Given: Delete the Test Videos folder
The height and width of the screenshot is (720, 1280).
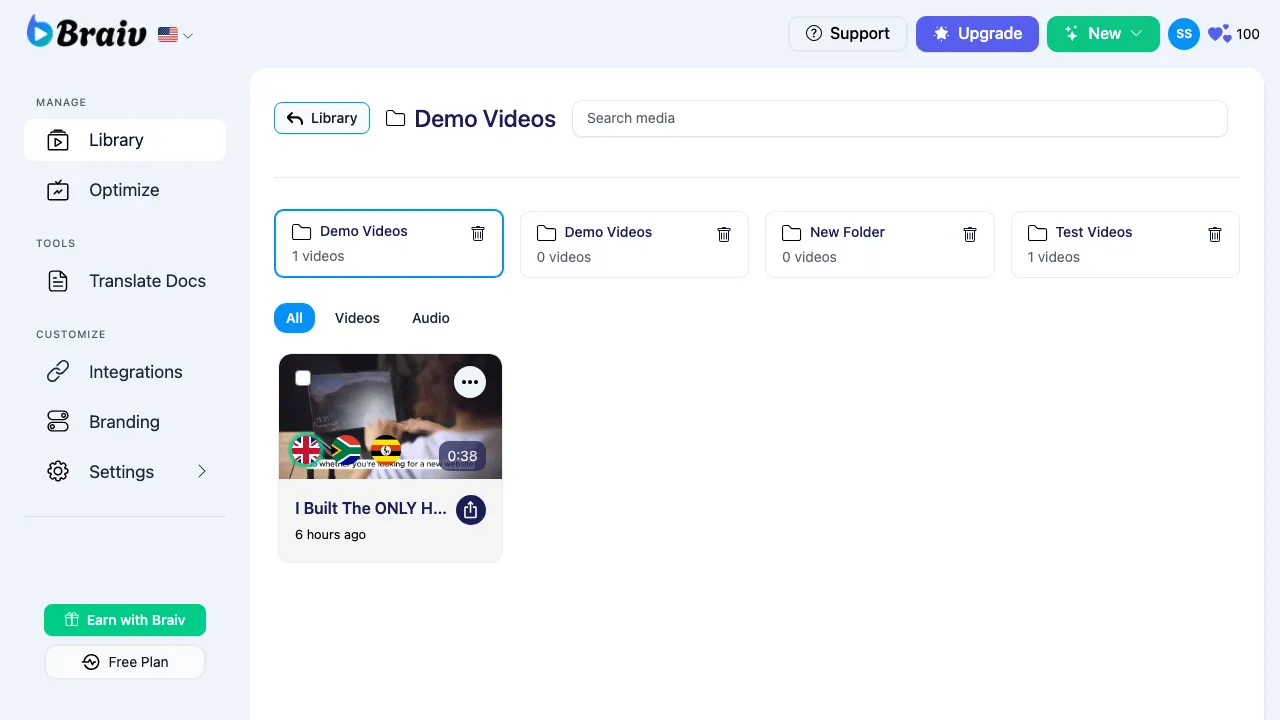Looking at the screenshot, I should (1215, 234).
